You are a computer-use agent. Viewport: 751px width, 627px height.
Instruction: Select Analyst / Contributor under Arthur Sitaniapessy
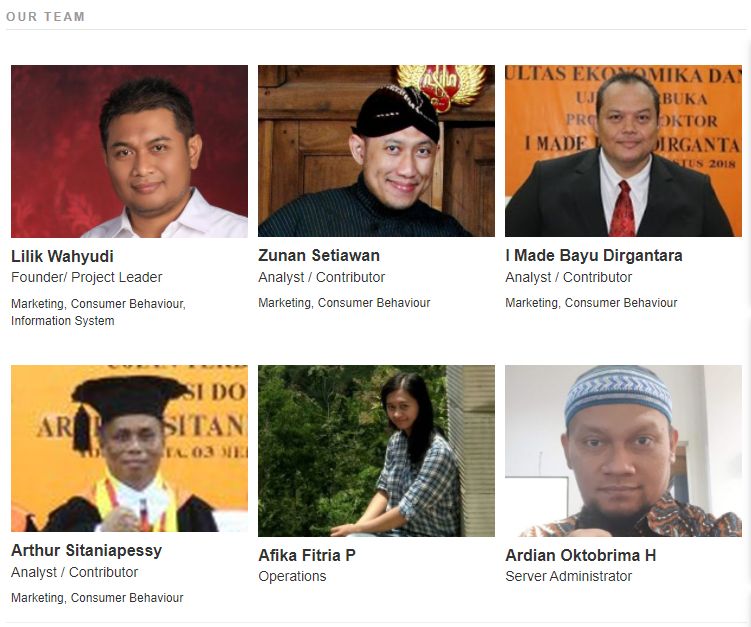tap(74, 572)
